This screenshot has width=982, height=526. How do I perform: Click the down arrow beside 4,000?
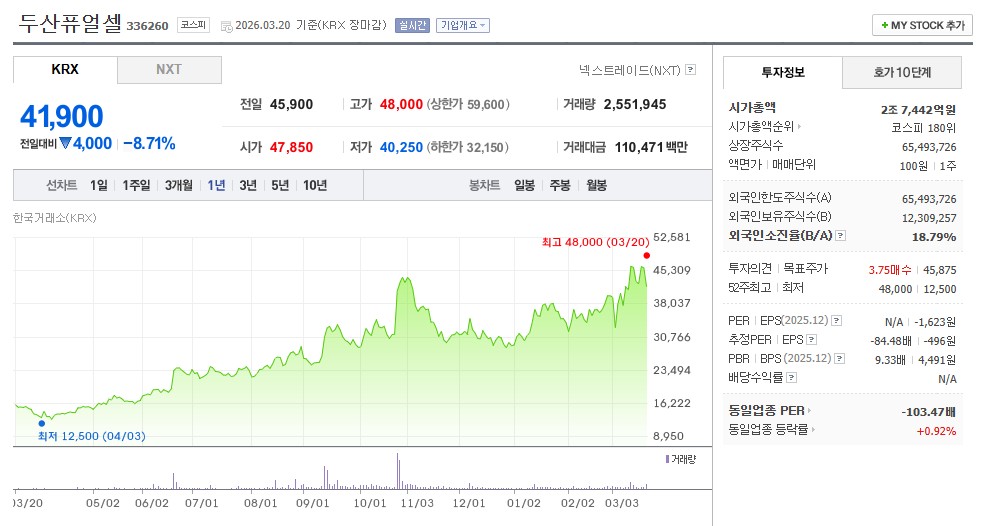[x=65, y=143]
